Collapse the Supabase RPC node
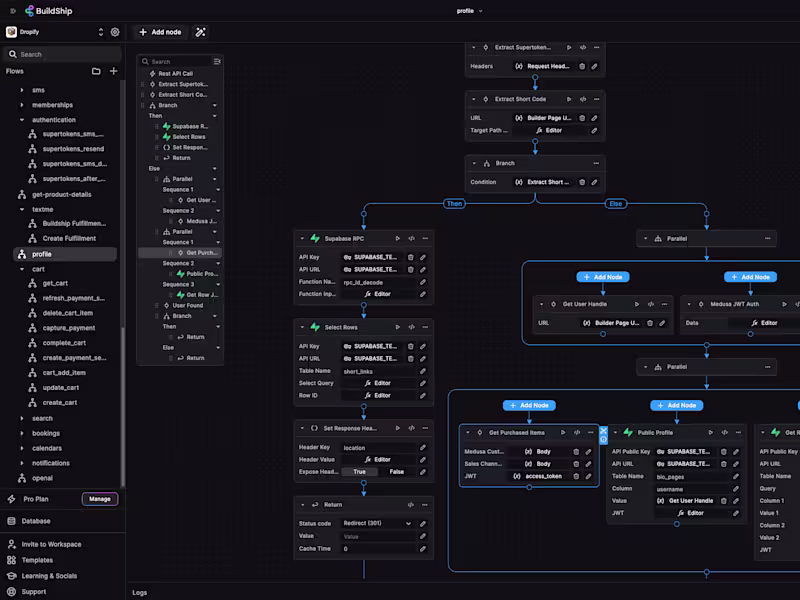800x600 pixels. pyautogui.click(x=302, y=238)
